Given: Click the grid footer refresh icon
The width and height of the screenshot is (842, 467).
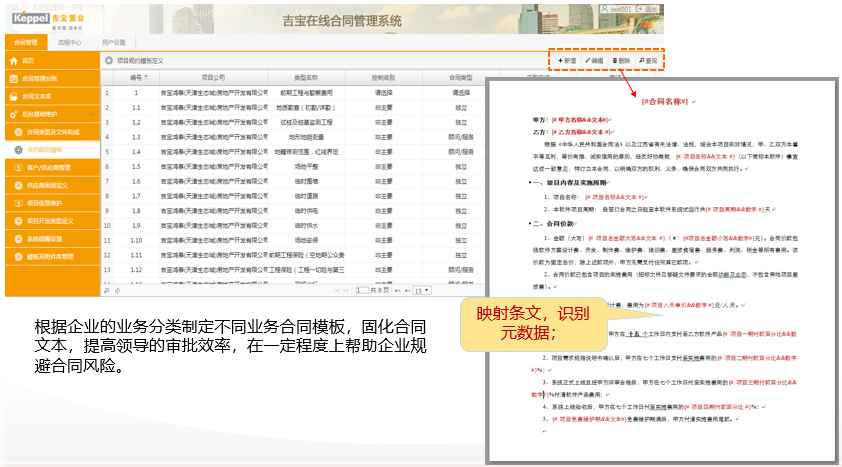Looking at the screenshot, I should tap(117, 290).
